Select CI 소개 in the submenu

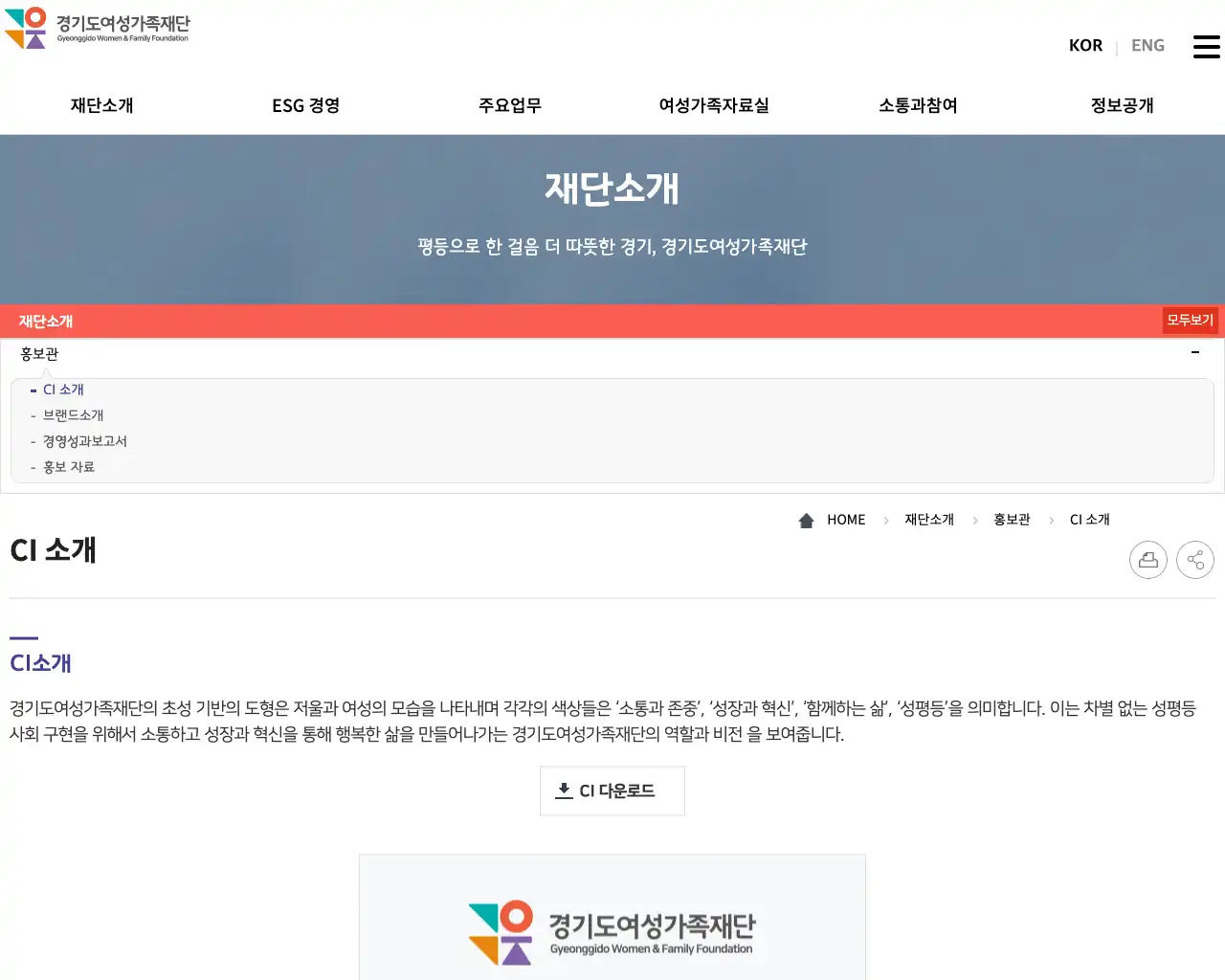(63, 390)
